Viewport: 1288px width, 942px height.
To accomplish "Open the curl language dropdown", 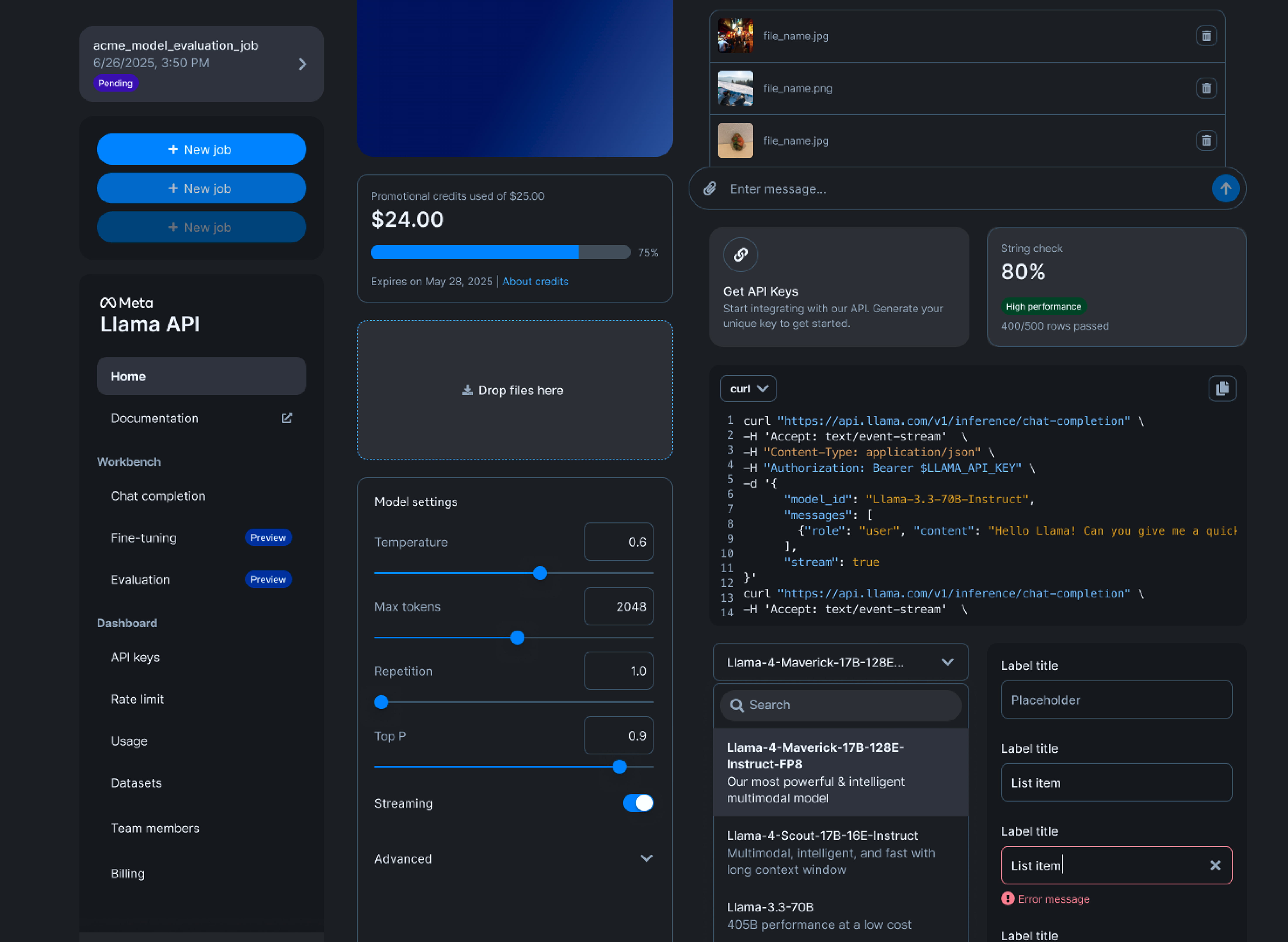I will click(748, 388).
